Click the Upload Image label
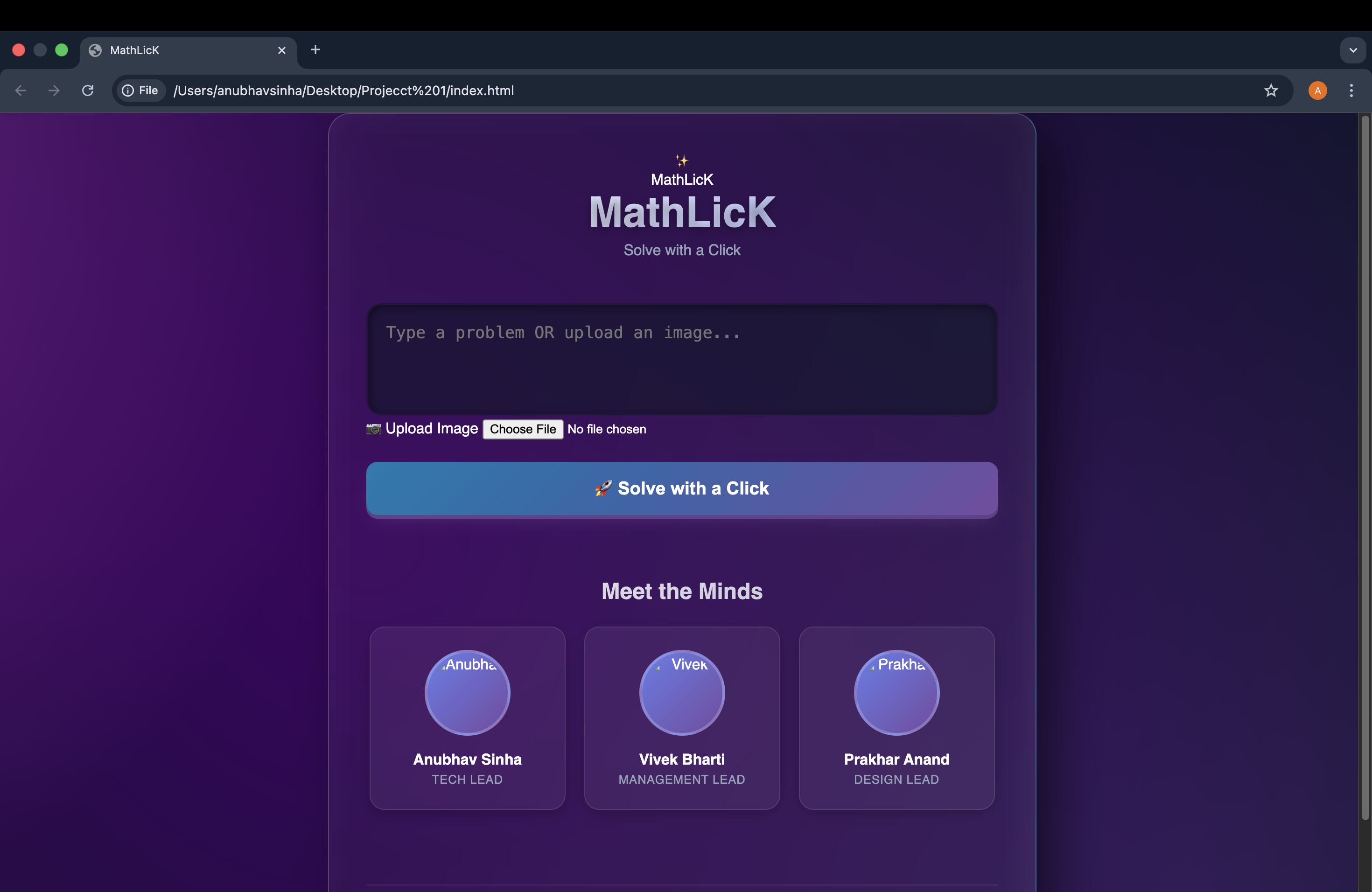Viewport: 1372px width, 892px height. pyautogui.click(x=431, y=429)
